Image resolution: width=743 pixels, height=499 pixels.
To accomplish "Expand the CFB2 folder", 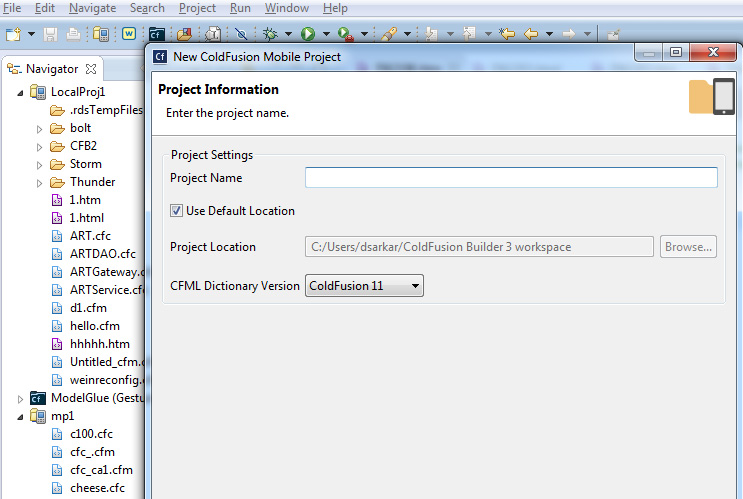I will (39, 147).
